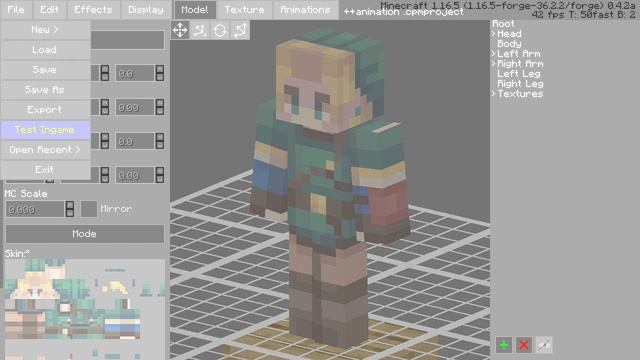640x360 pixels.
Task: Click the stepper beside the second row 0.00 field
Action: click(x=160, y=107)
